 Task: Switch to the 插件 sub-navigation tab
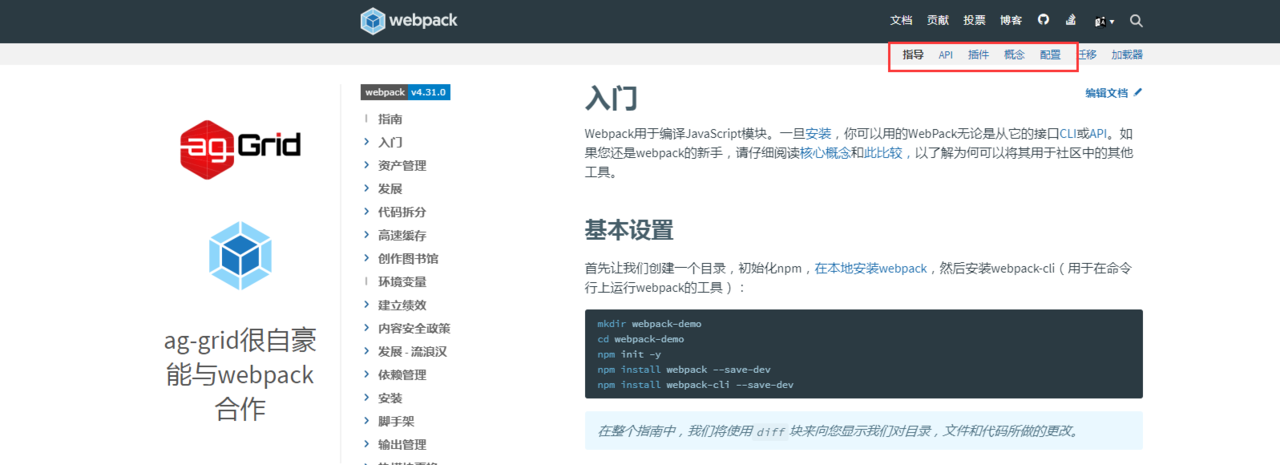978,55
